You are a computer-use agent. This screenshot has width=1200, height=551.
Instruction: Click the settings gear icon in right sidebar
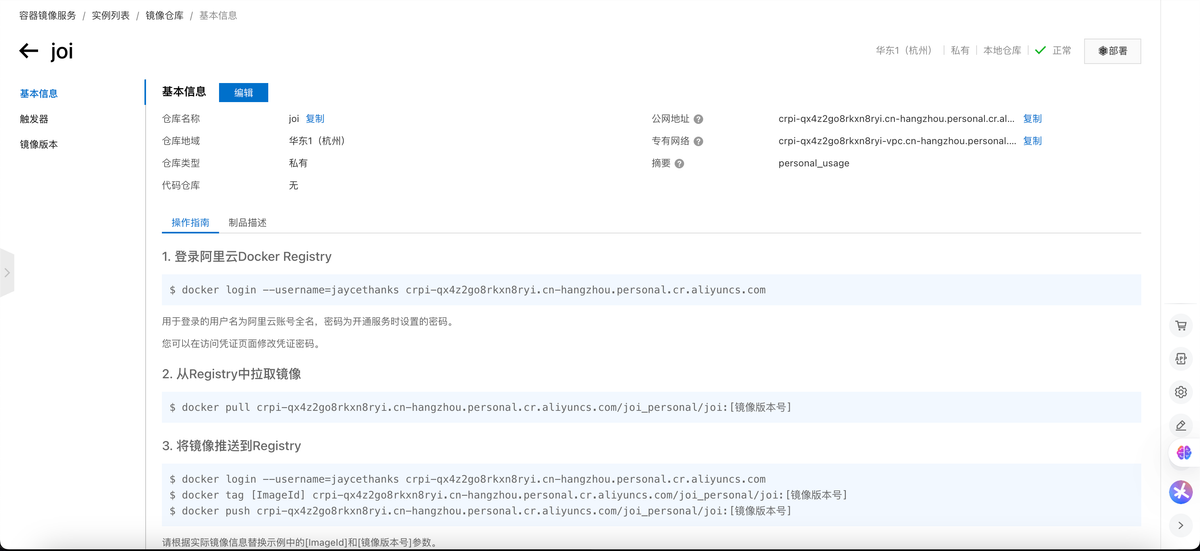pyautogui.click(x=1181, y=392)
